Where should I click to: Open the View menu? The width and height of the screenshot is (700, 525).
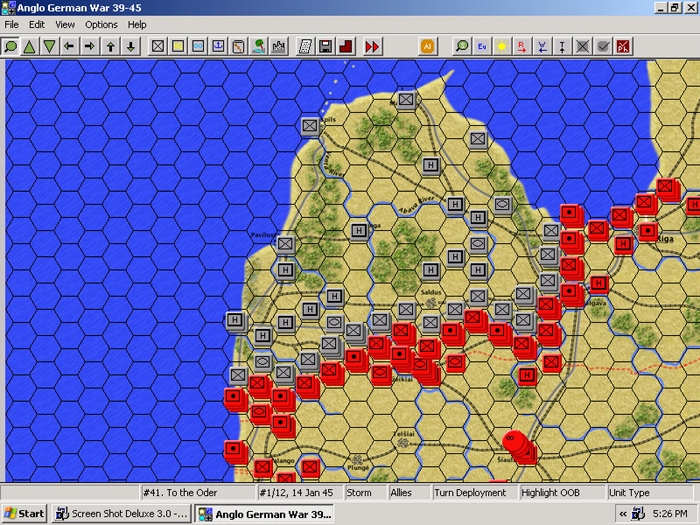pyautogui.click(x=65, y=25)
